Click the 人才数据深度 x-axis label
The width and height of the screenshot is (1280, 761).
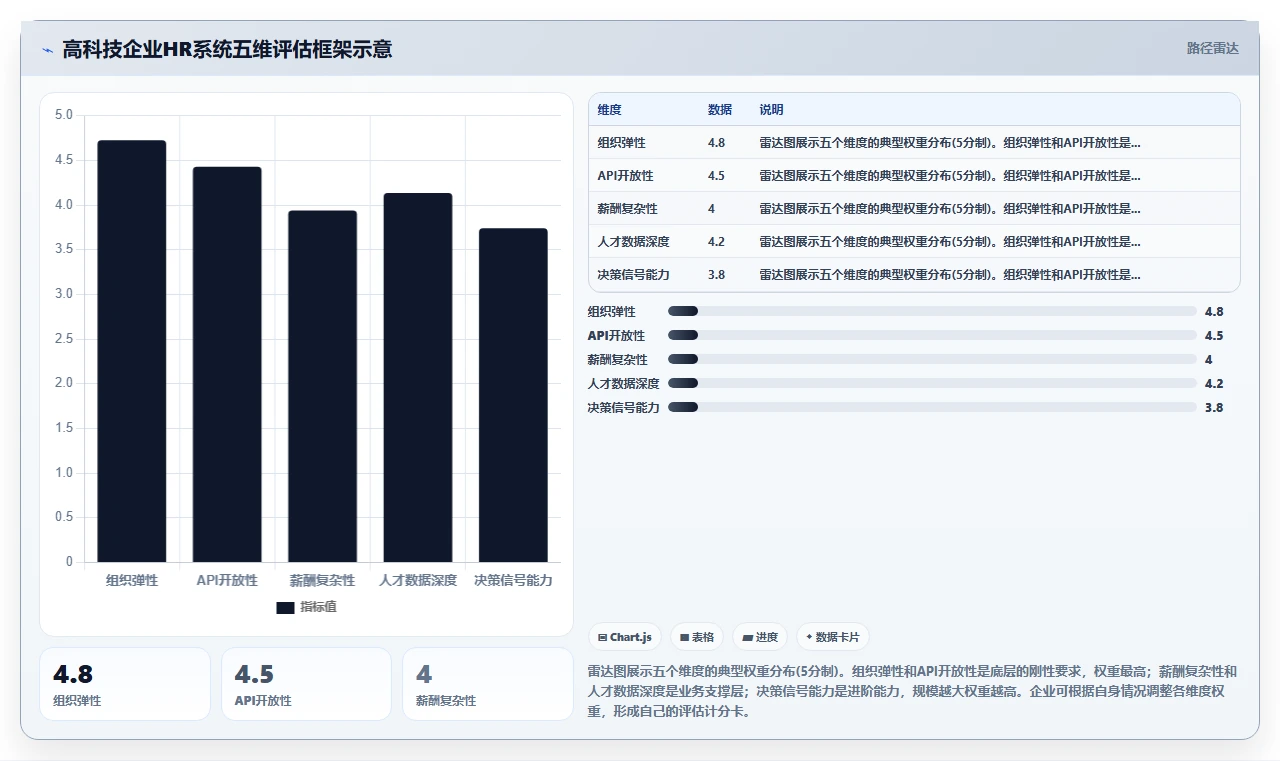tap(418, 580)
